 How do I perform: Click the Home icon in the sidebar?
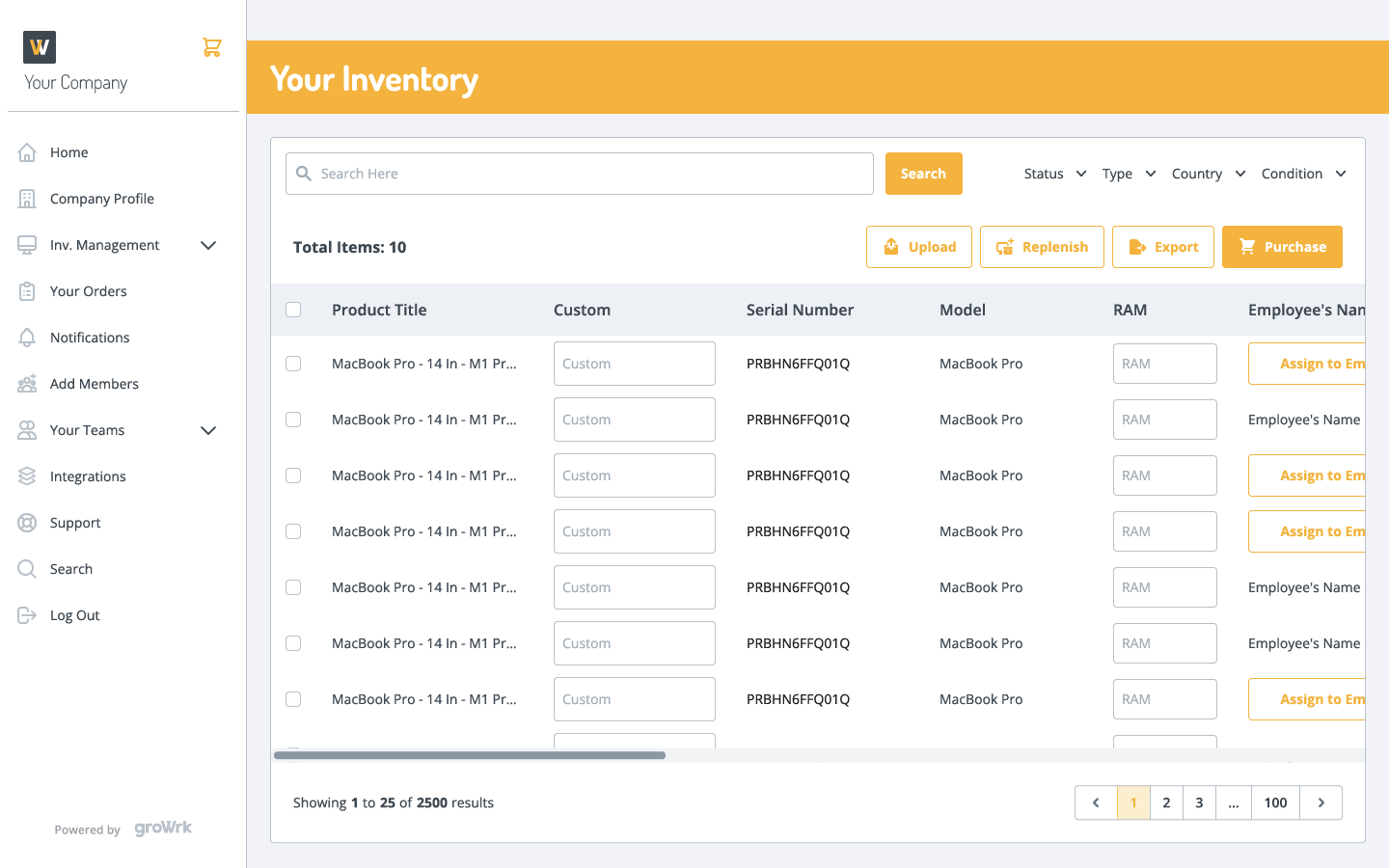pyautogui.click(x=28, y=151)
